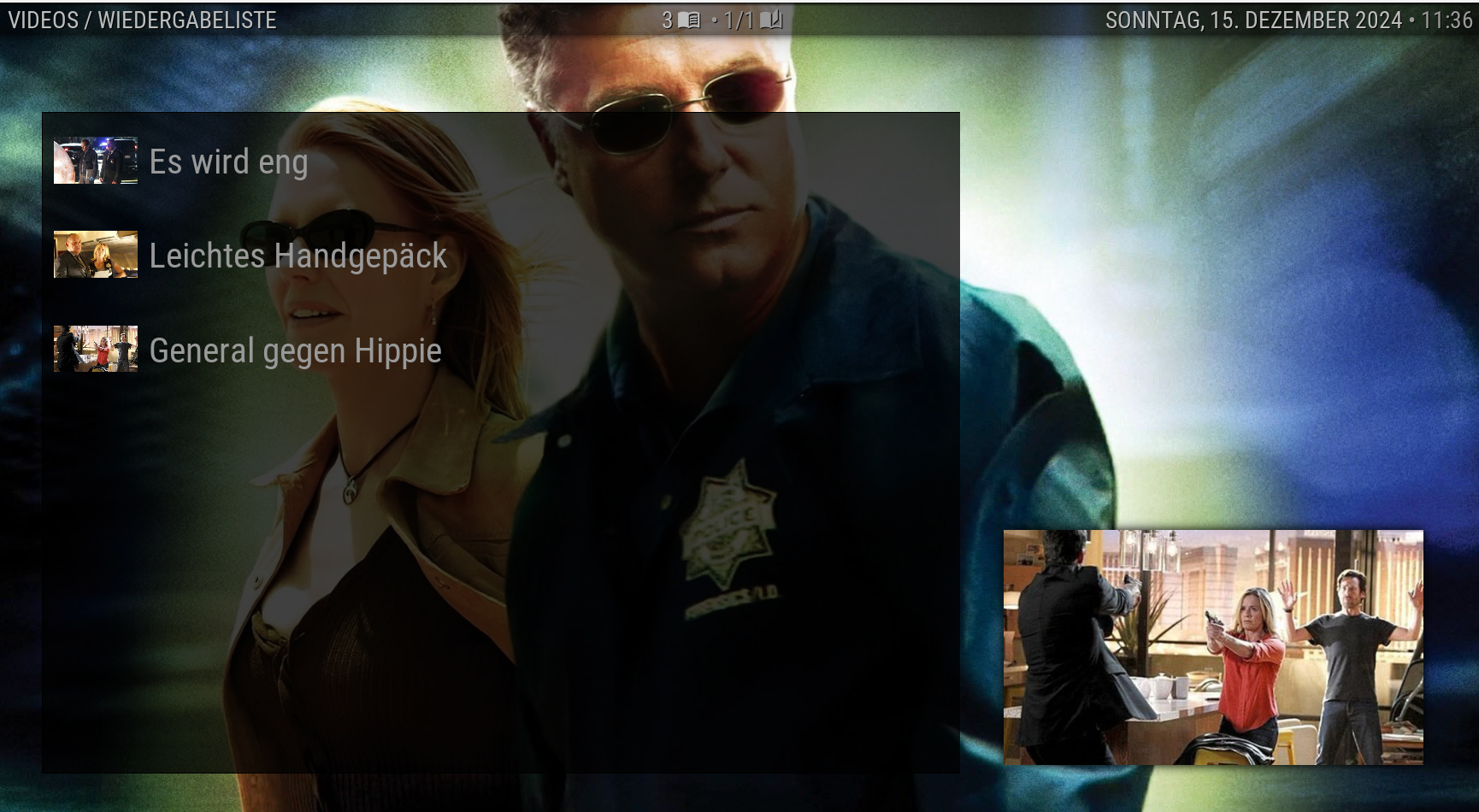Open the video preview window in corner

(x=1213, y=647)
